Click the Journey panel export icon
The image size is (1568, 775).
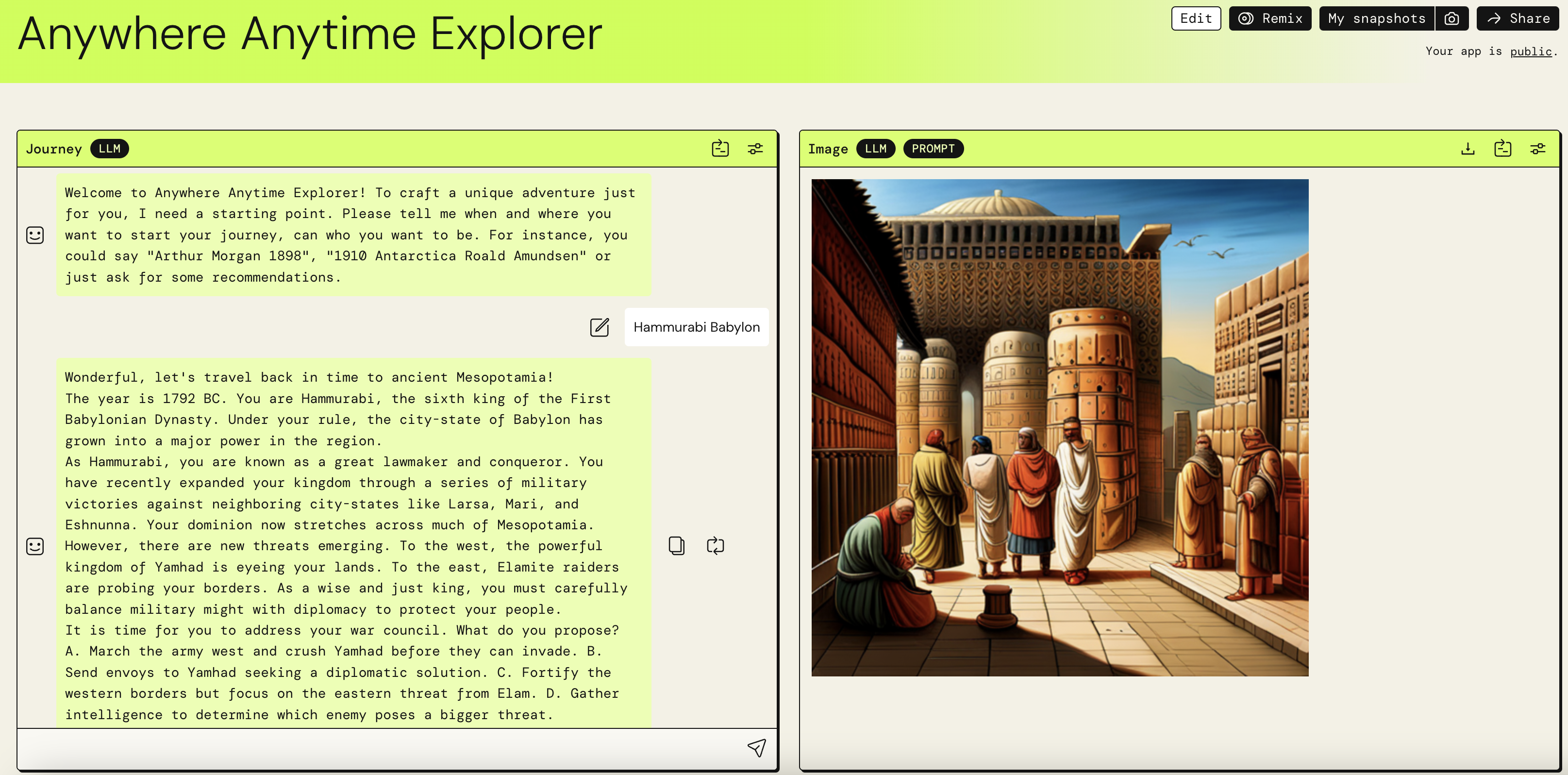coord(720,149)
